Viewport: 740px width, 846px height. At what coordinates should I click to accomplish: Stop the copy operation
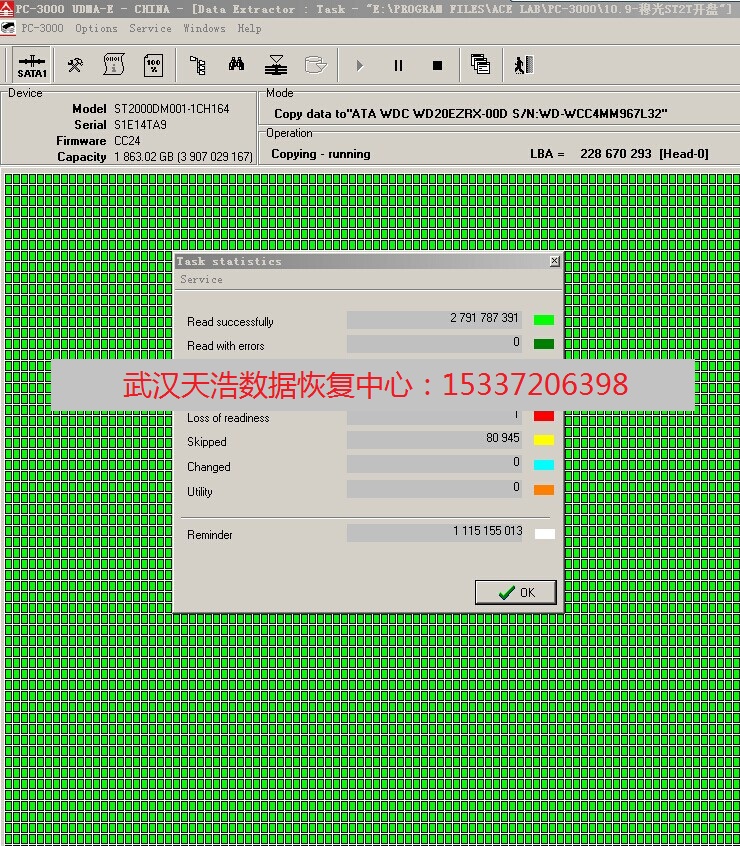(437, 66)
